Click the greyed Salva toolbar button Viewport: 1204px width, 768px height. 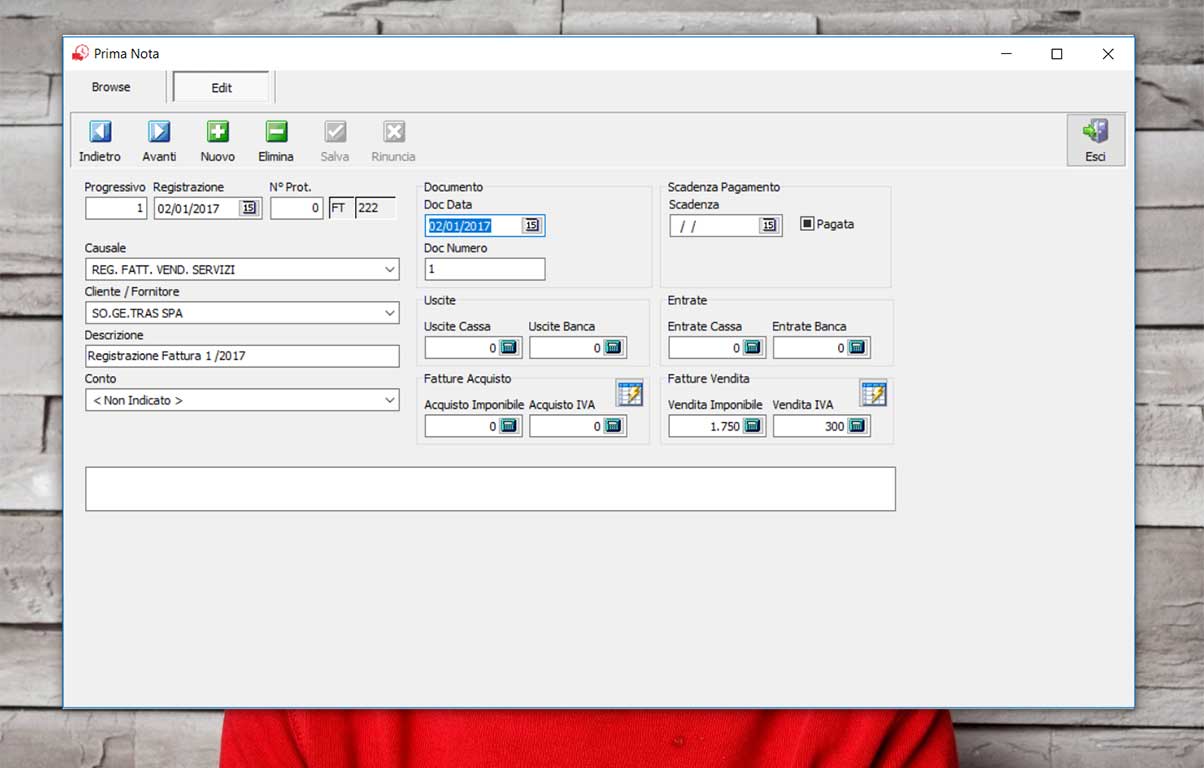[335, 141]
